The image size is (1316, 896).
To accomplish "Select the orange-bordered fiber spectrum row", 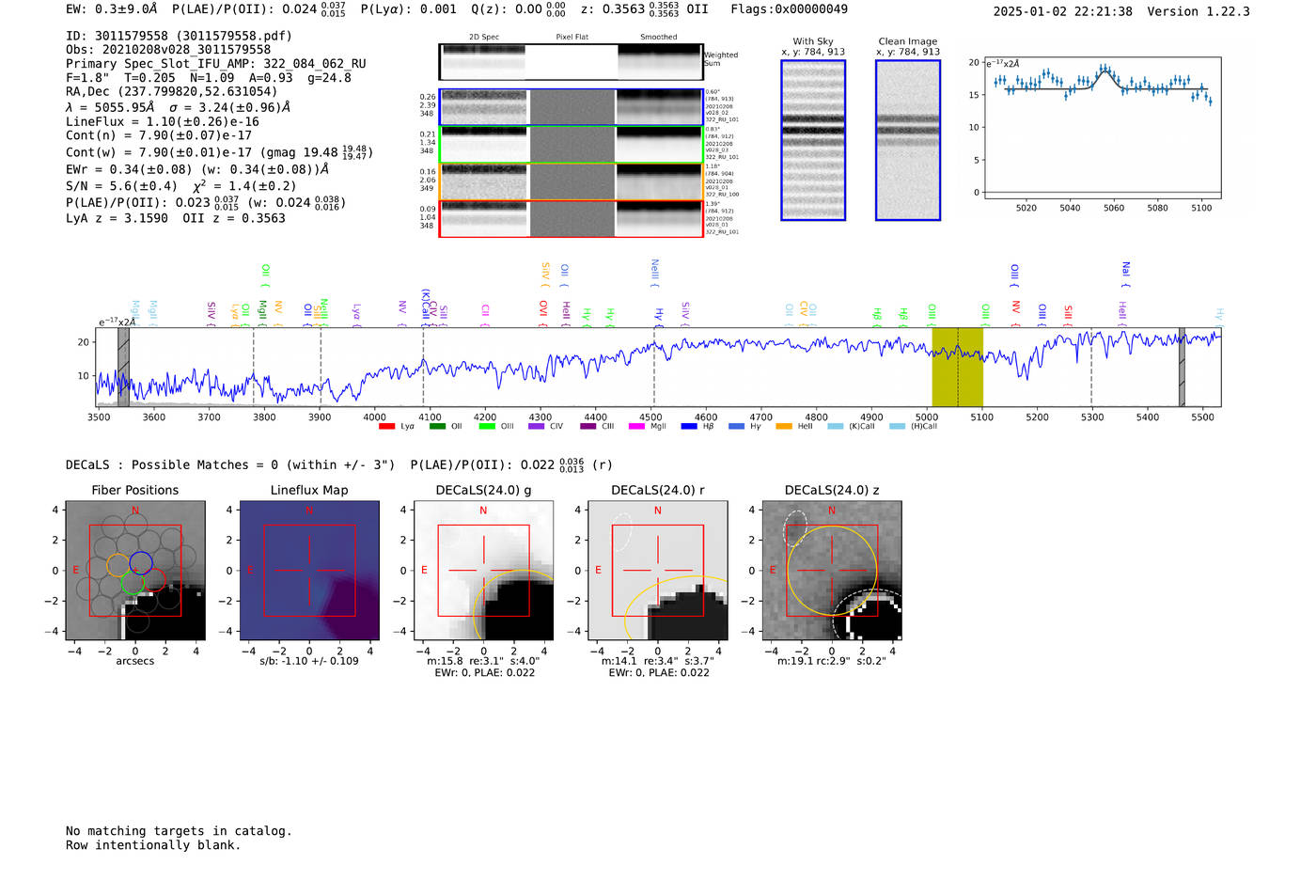I will tap(571, 181).
